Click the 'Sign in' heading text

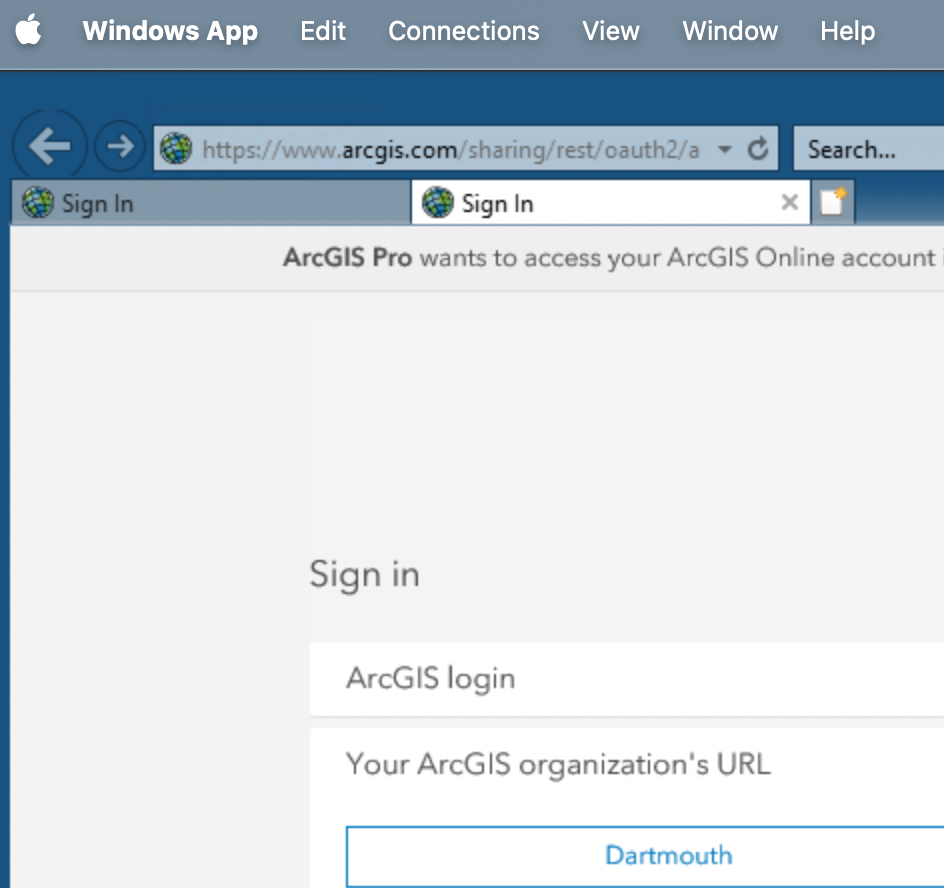tap(364, 574)
